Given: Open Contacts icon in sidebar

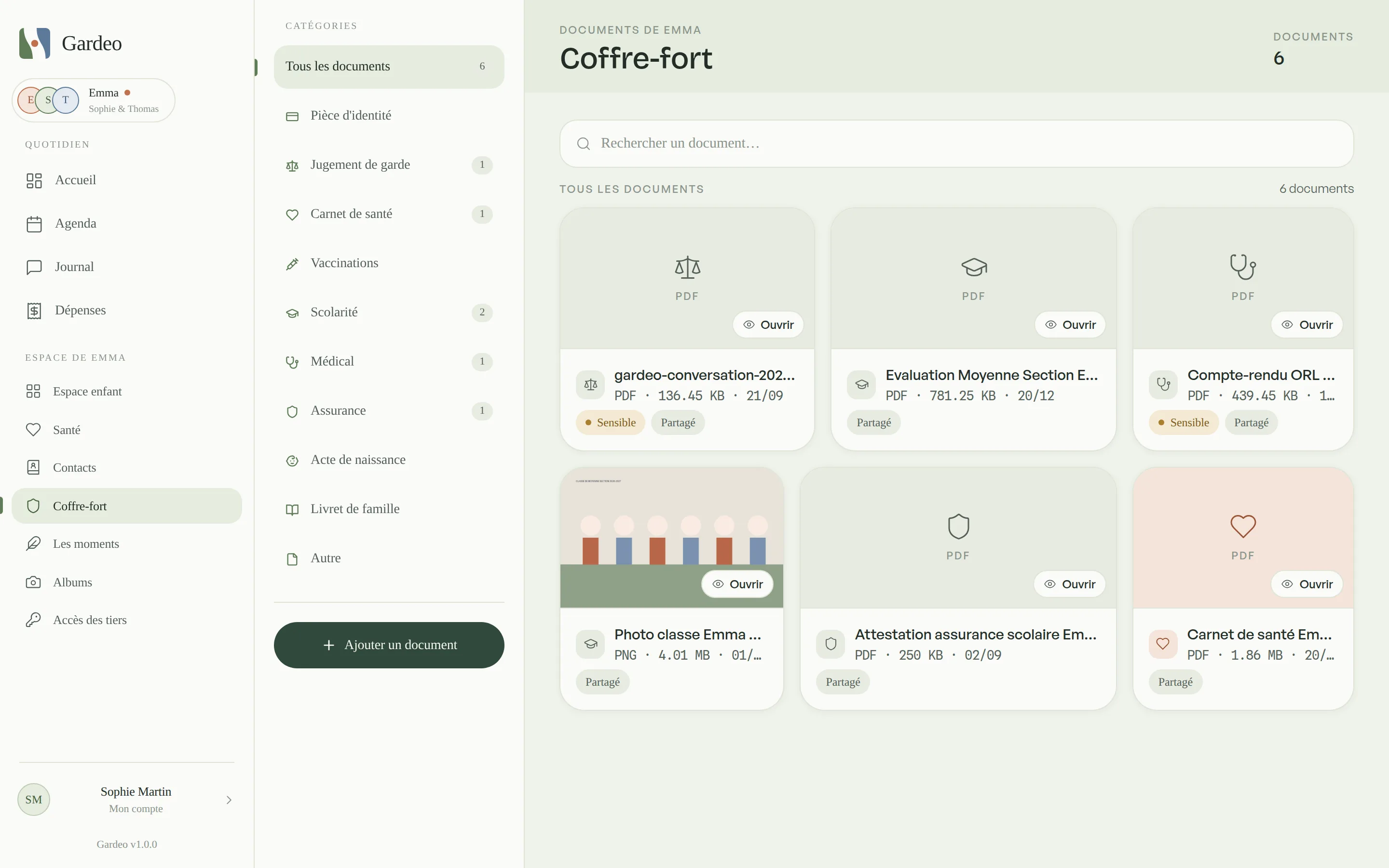Looking at the screenshot, I should [33, 467].
